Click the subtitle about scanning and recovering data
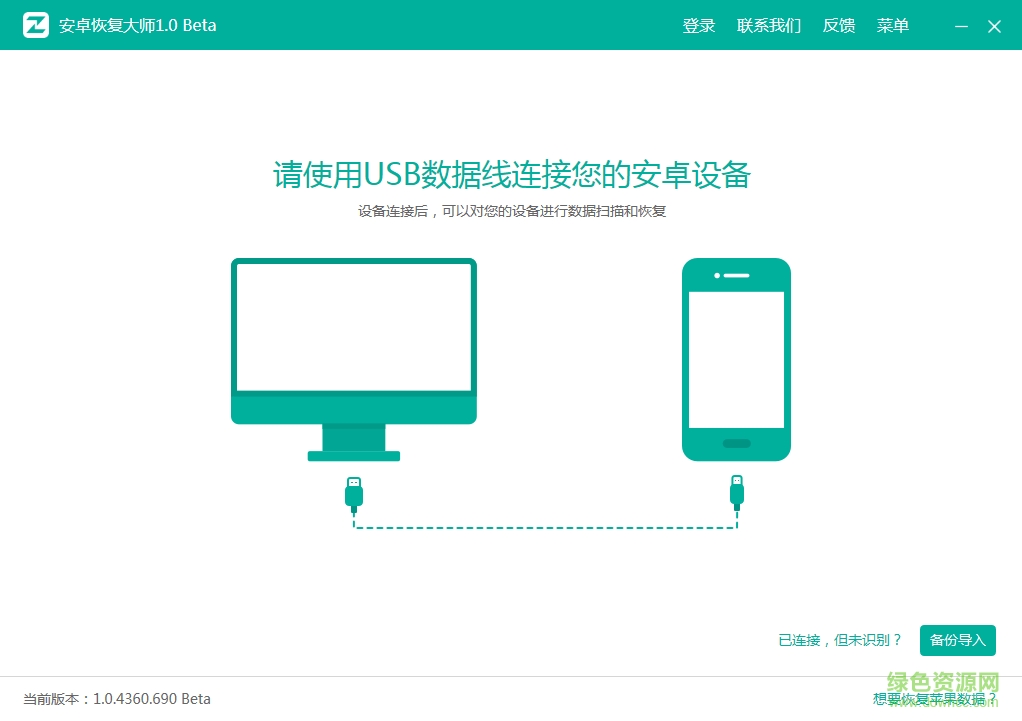This screenshot has width=1022, height=721. click(x=511, y=211)
